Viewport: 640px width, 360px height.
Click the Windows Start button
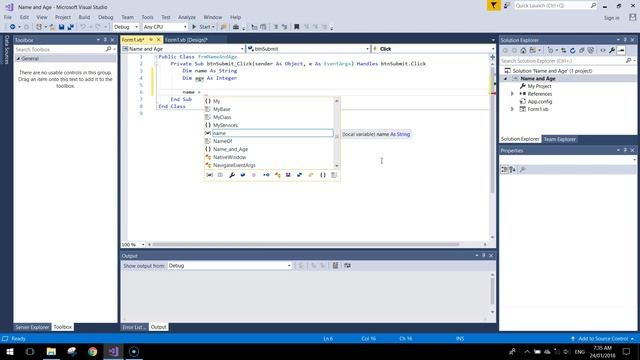tap(10, 351)
